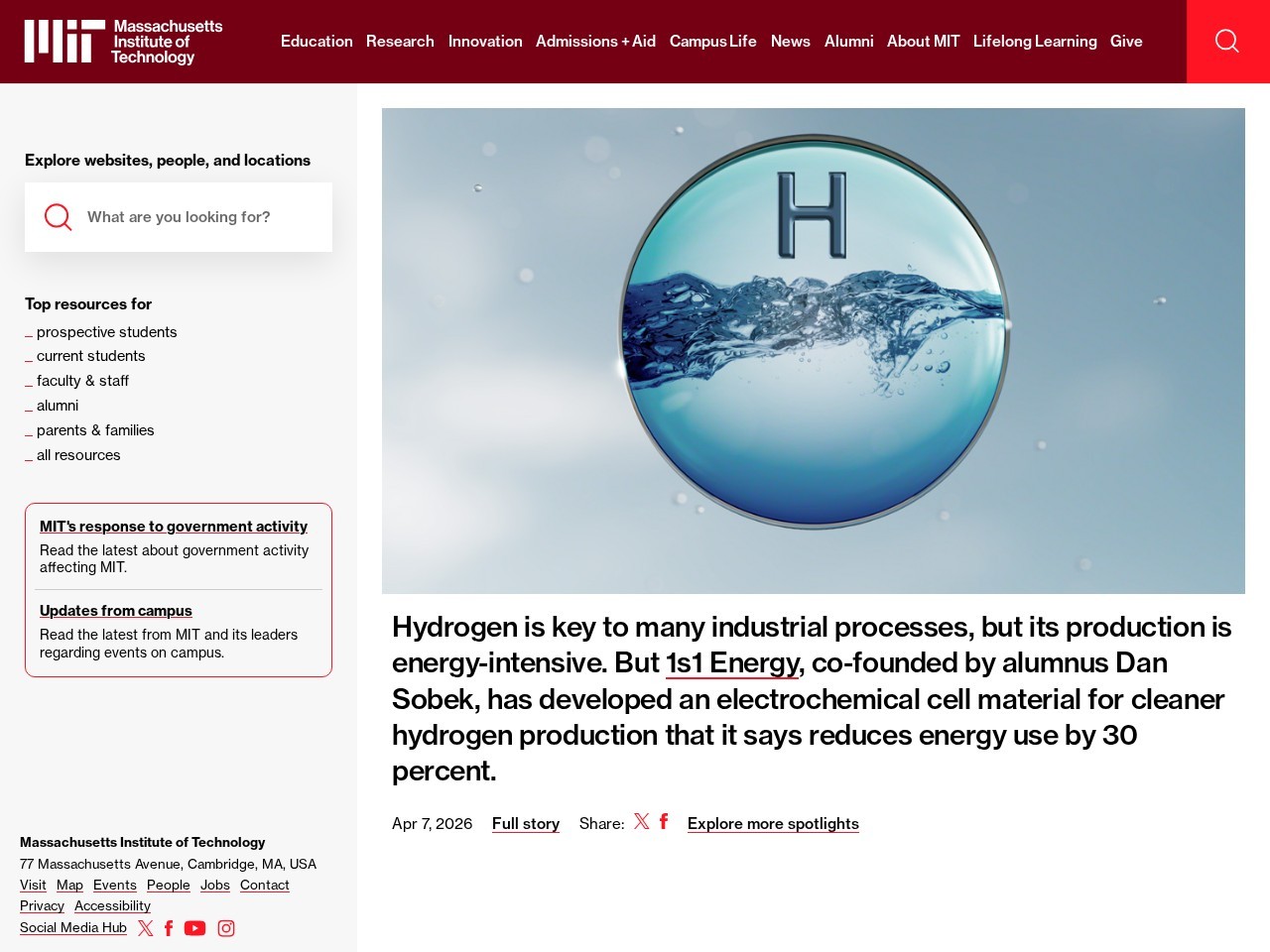The height and width of the screenshot is (952, 1270).
Task: Open MIT's response to government activity
Action: coord(174,527)
